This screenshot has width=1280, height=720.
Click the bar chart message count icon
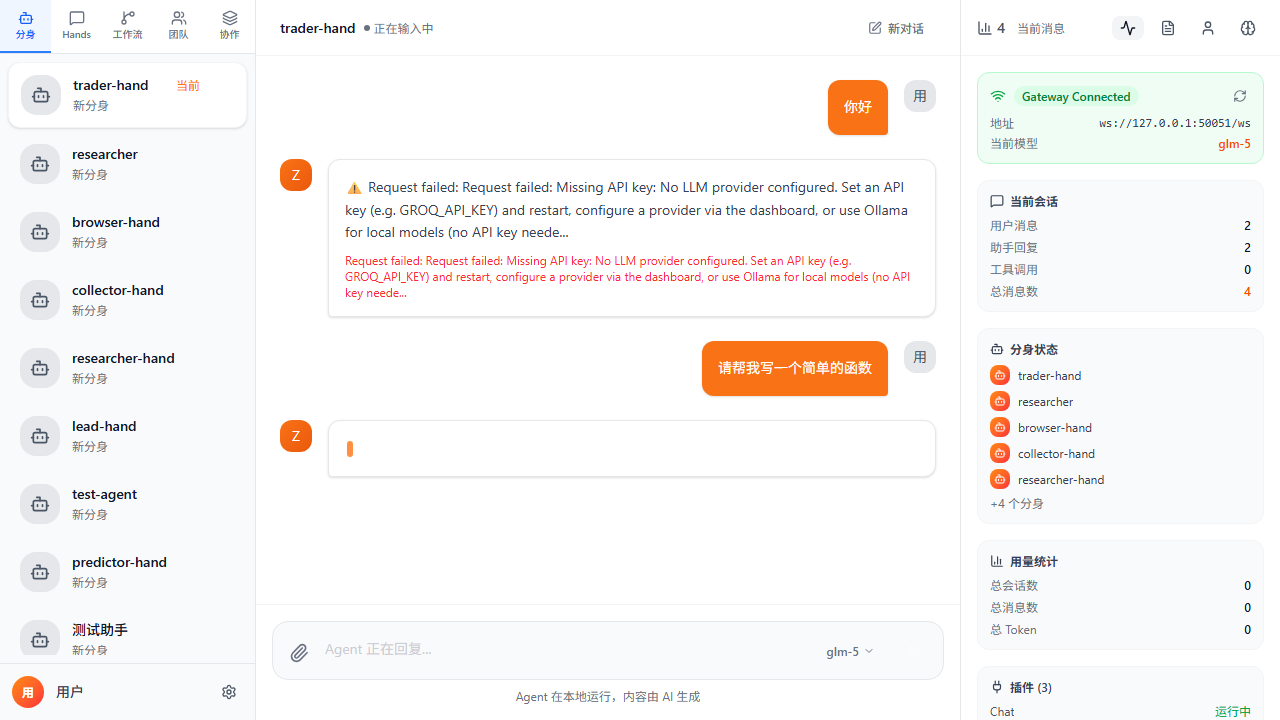point(984,28)
